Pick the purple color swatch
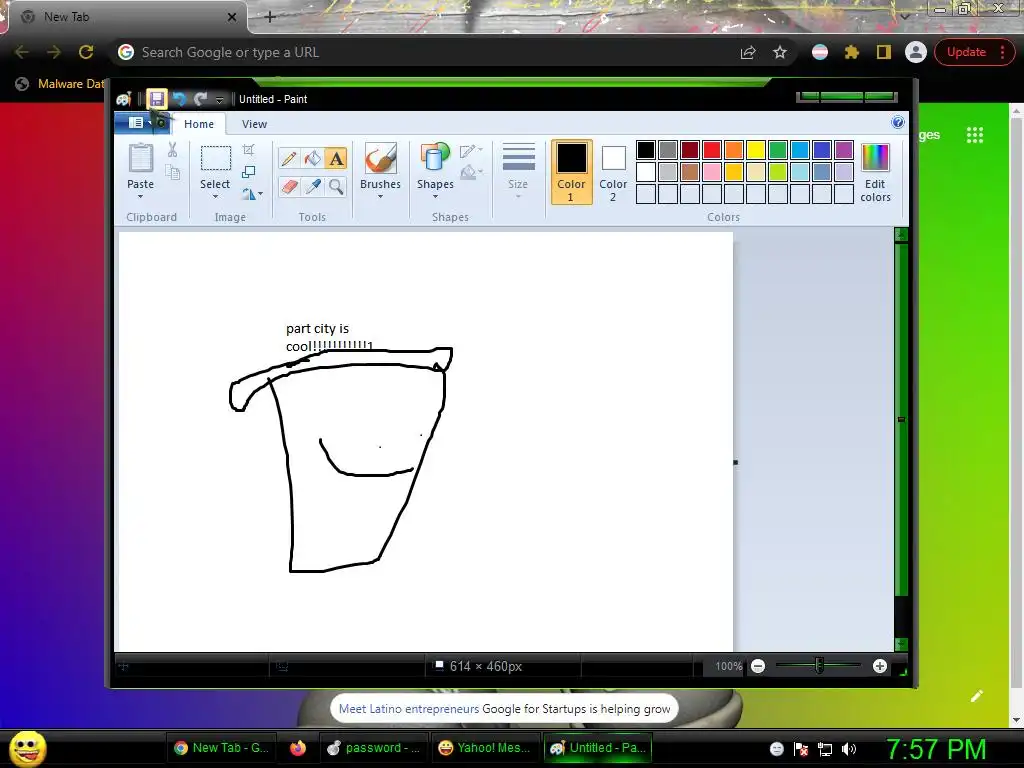 tap(844, 150)
